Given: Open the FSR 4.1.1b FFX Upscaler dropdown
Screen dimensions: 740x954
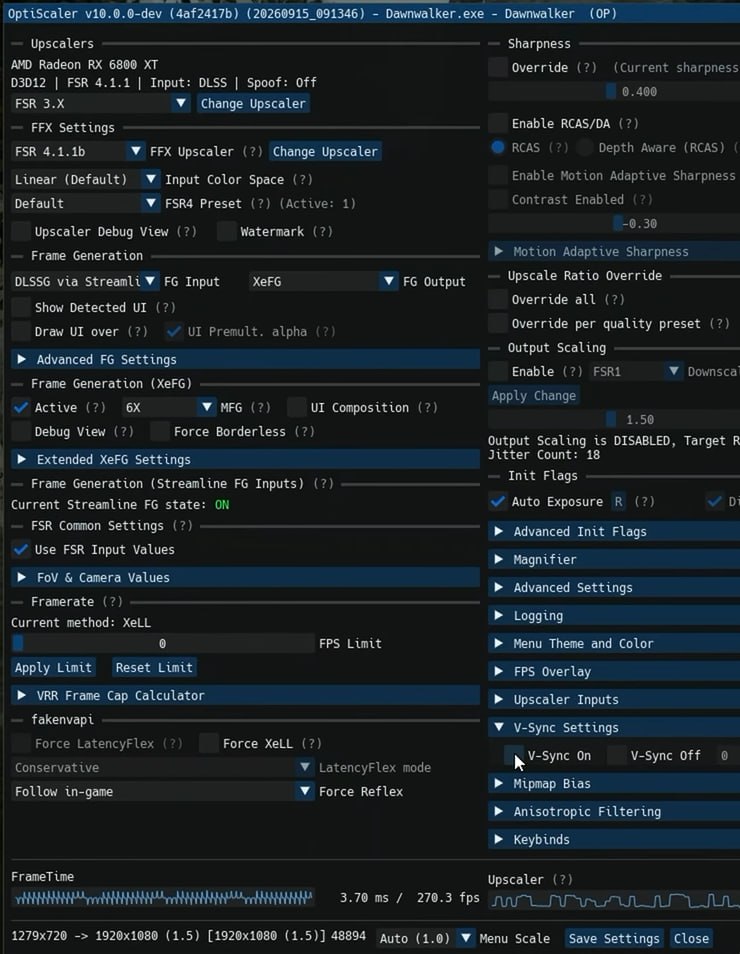Looking at the screenshot, I should click(x=78, y=151).
